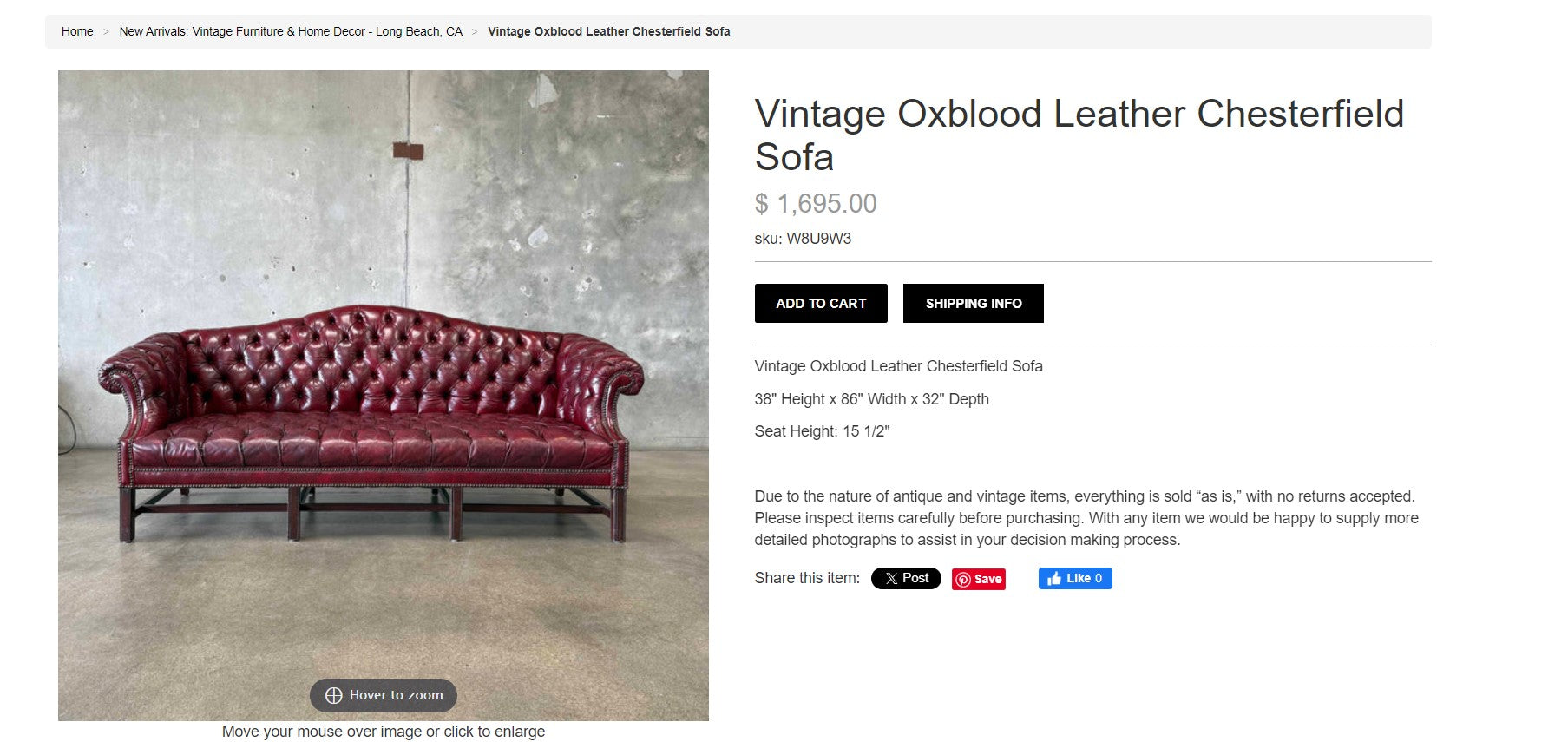This screenshot has width=1568, height=742.
Task: Select the current Chesterfield Sofa breadcrumb
Action: (608, 32)
